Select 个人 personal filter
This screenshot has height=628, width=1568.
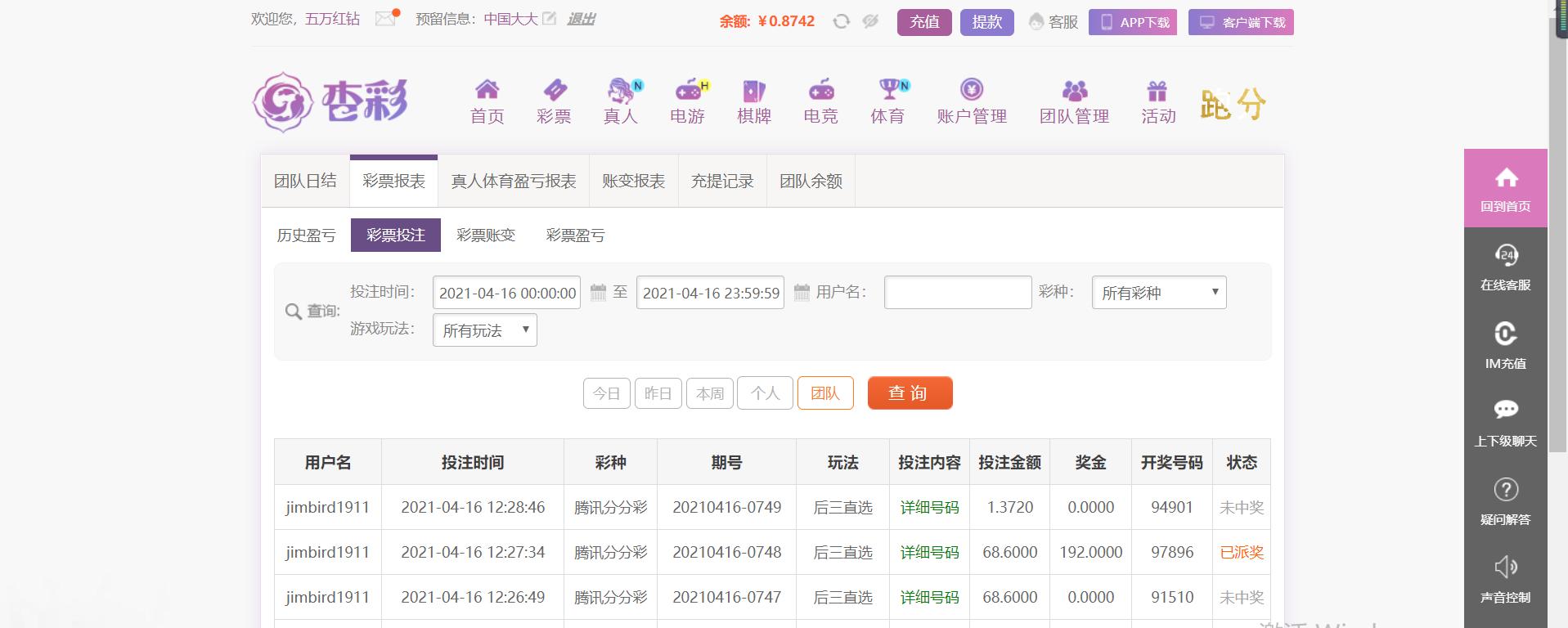[x=766, y=393]
